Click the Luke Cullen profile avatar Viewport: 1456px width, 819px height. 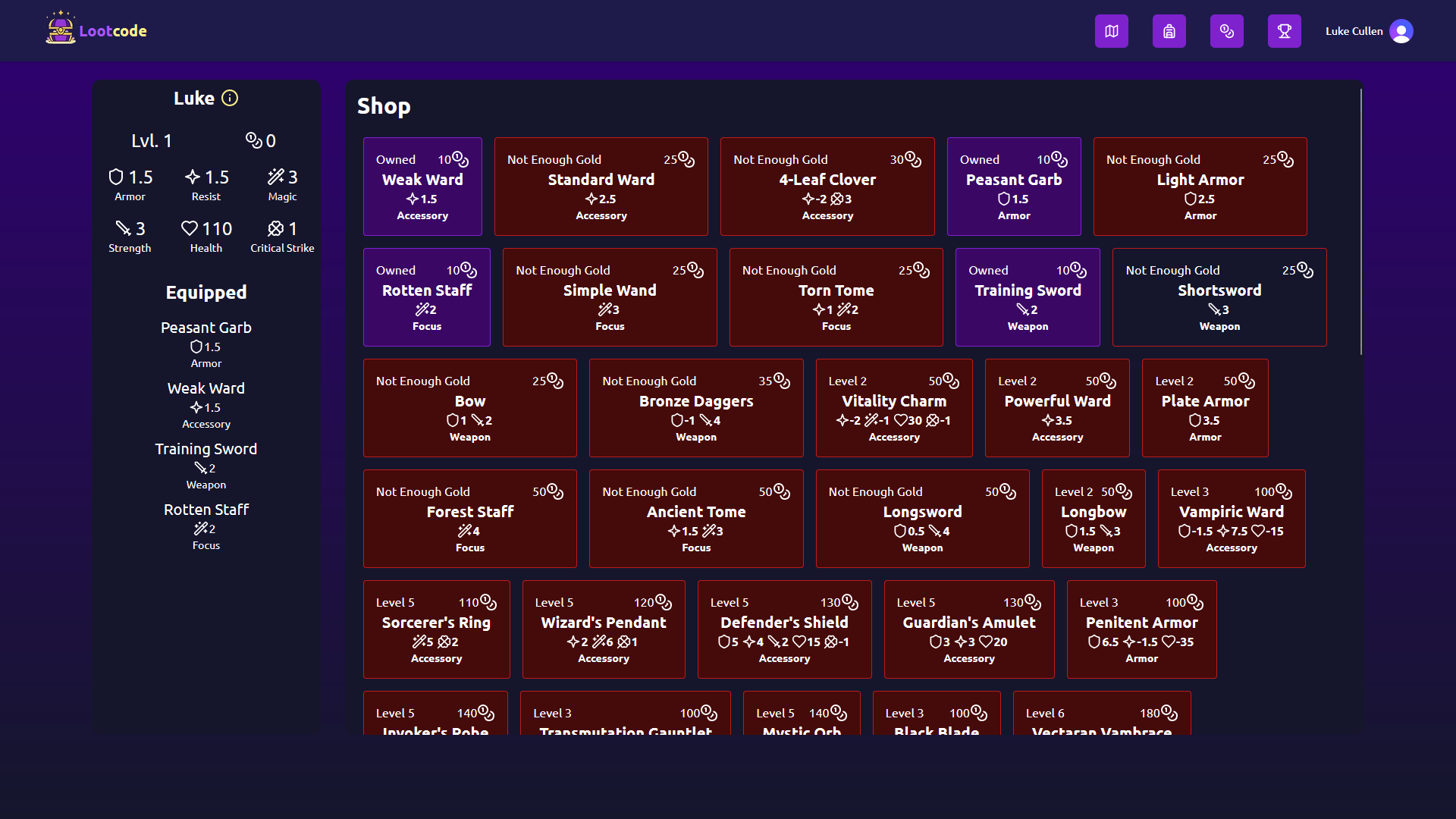1401,31
